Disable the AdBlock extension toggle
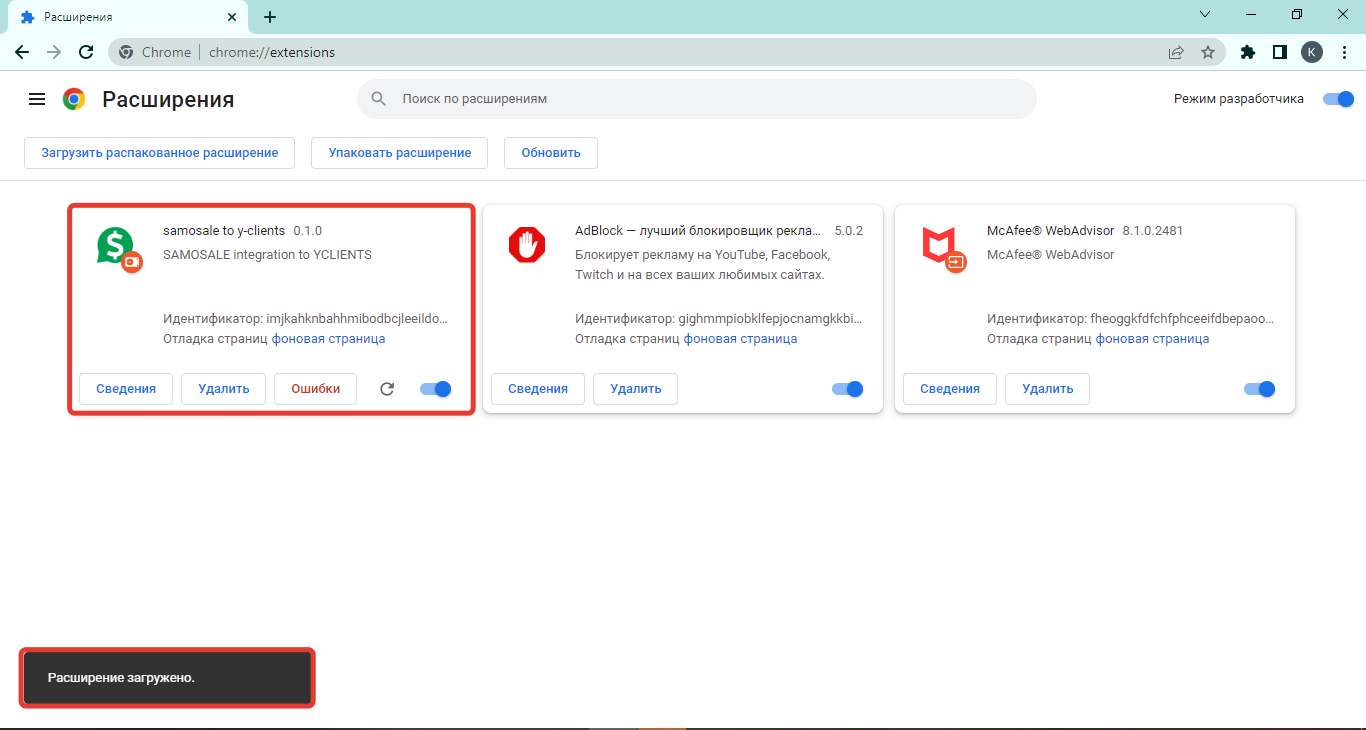Viewport: 1366px width, 730px height. pos(848,389)
